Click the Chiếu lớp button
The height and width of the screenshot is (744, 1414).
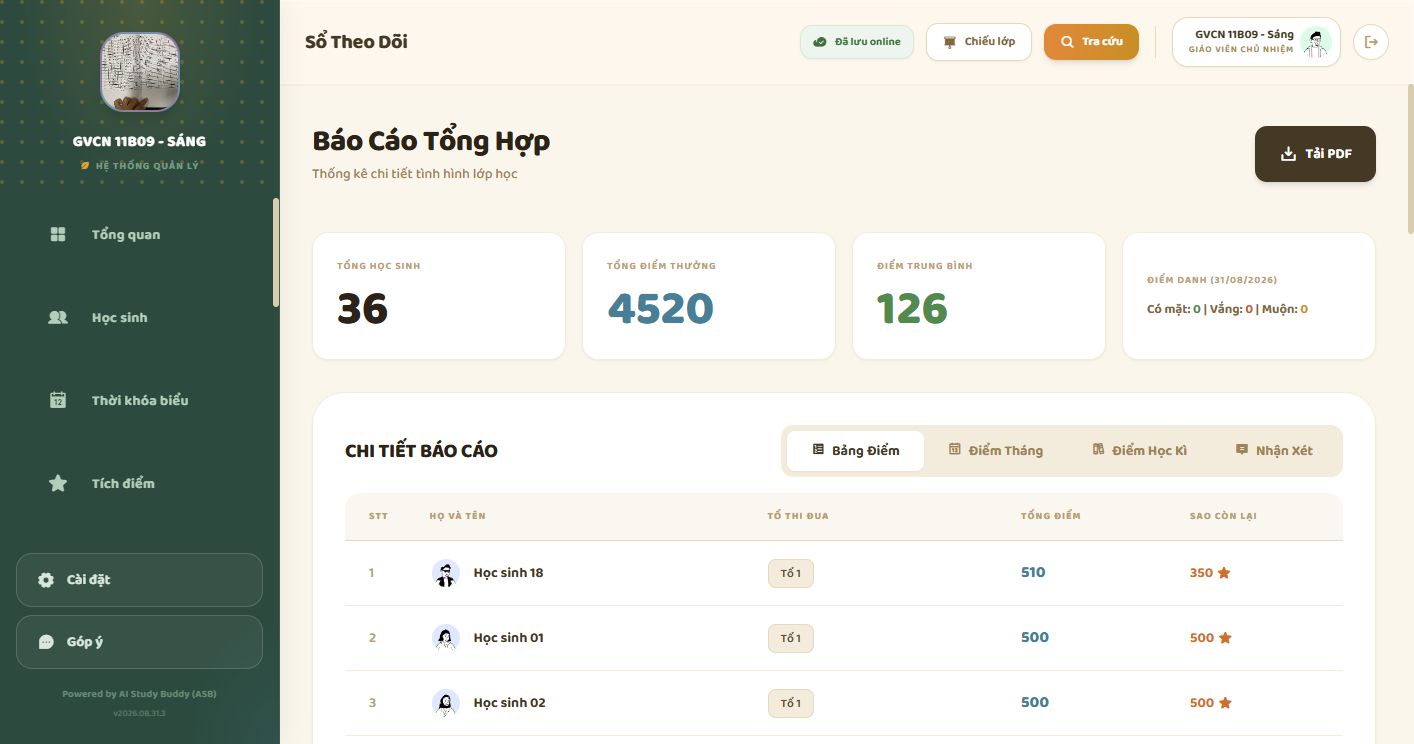tap(979, 42)
